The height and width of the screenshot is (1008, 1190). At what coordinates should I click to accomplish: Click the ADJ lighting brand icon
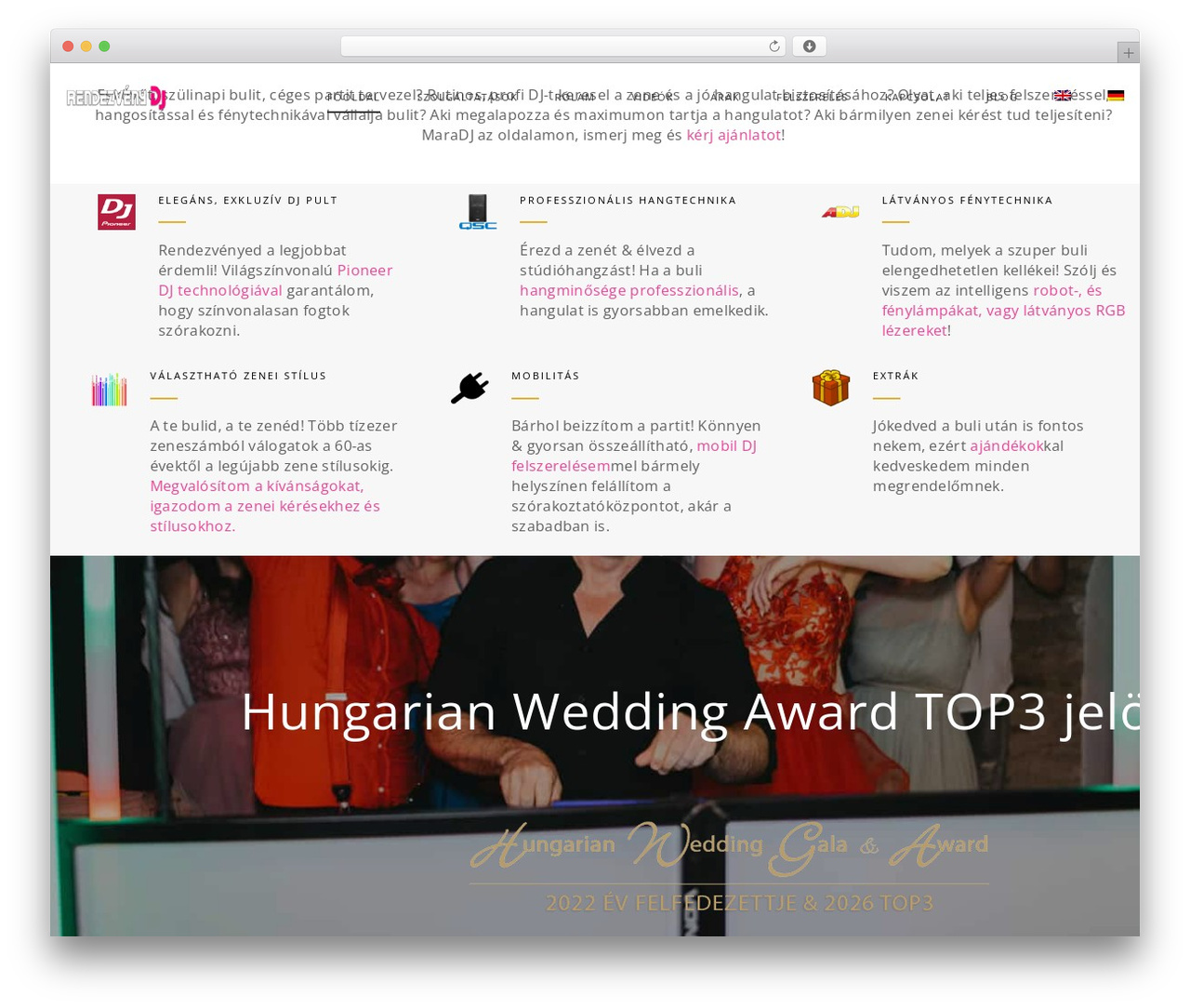click(x=840, y=212)
